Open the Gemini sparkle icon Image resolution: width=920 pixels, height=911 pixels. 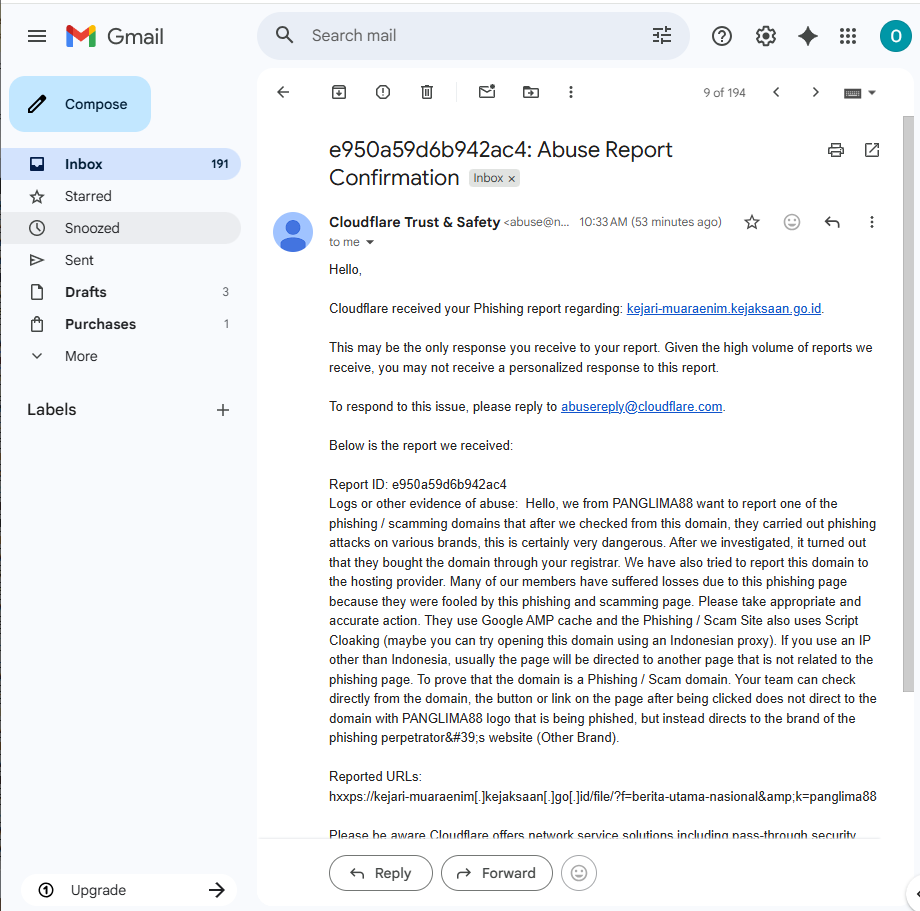point(808,36)
